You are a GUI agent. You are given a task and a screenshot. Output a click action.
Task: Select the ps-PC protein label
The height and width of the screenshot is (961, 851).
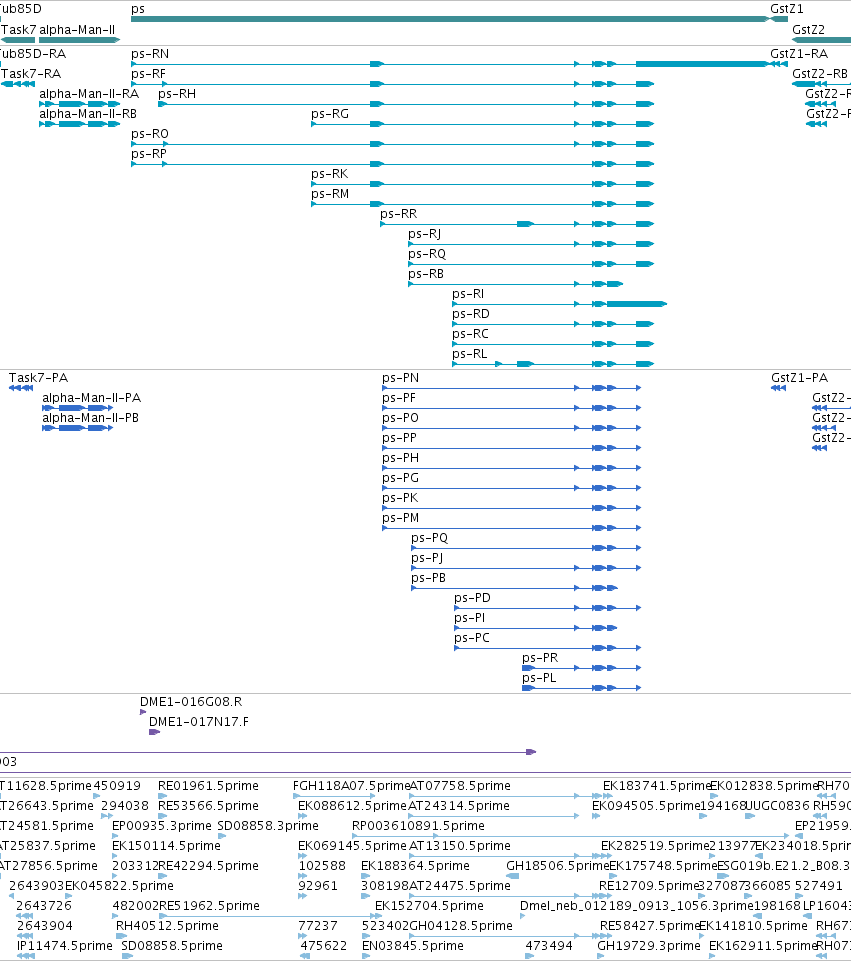pos(472,638)
